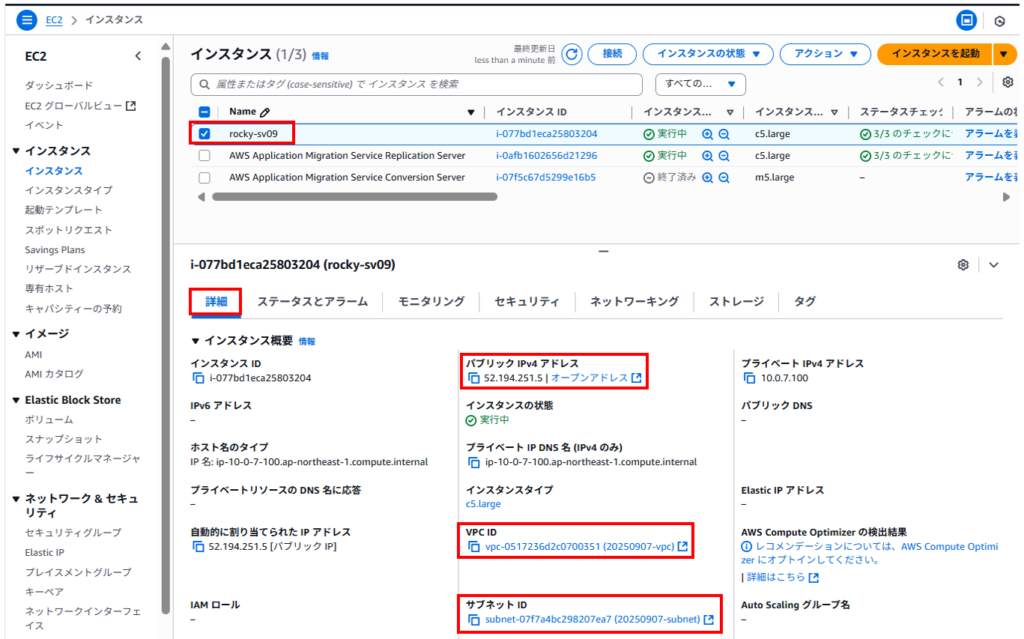Zoom in icon for Conversion Server row
The height and width of the screenshot is (639, 1024).
(707, 178)
